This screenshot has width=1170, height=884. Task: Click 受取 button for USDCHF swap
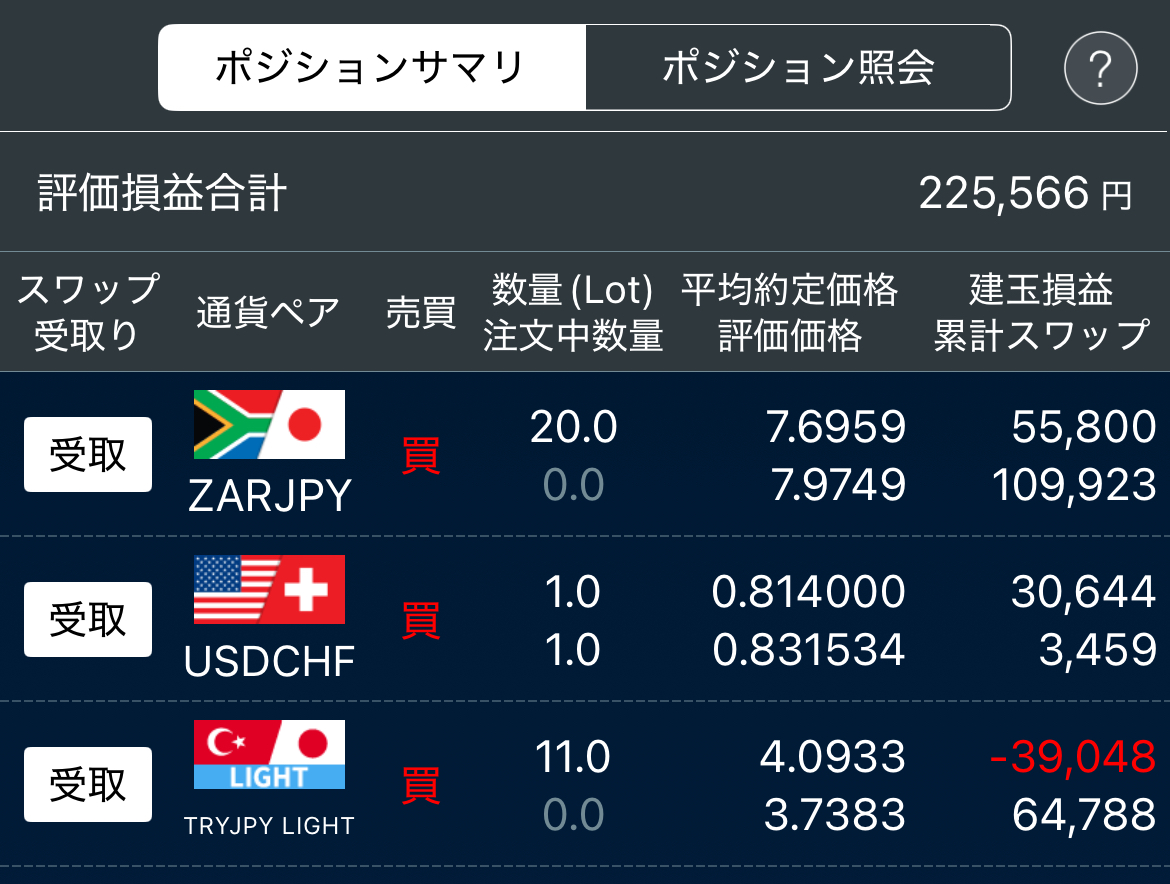(x=88, y=619)
